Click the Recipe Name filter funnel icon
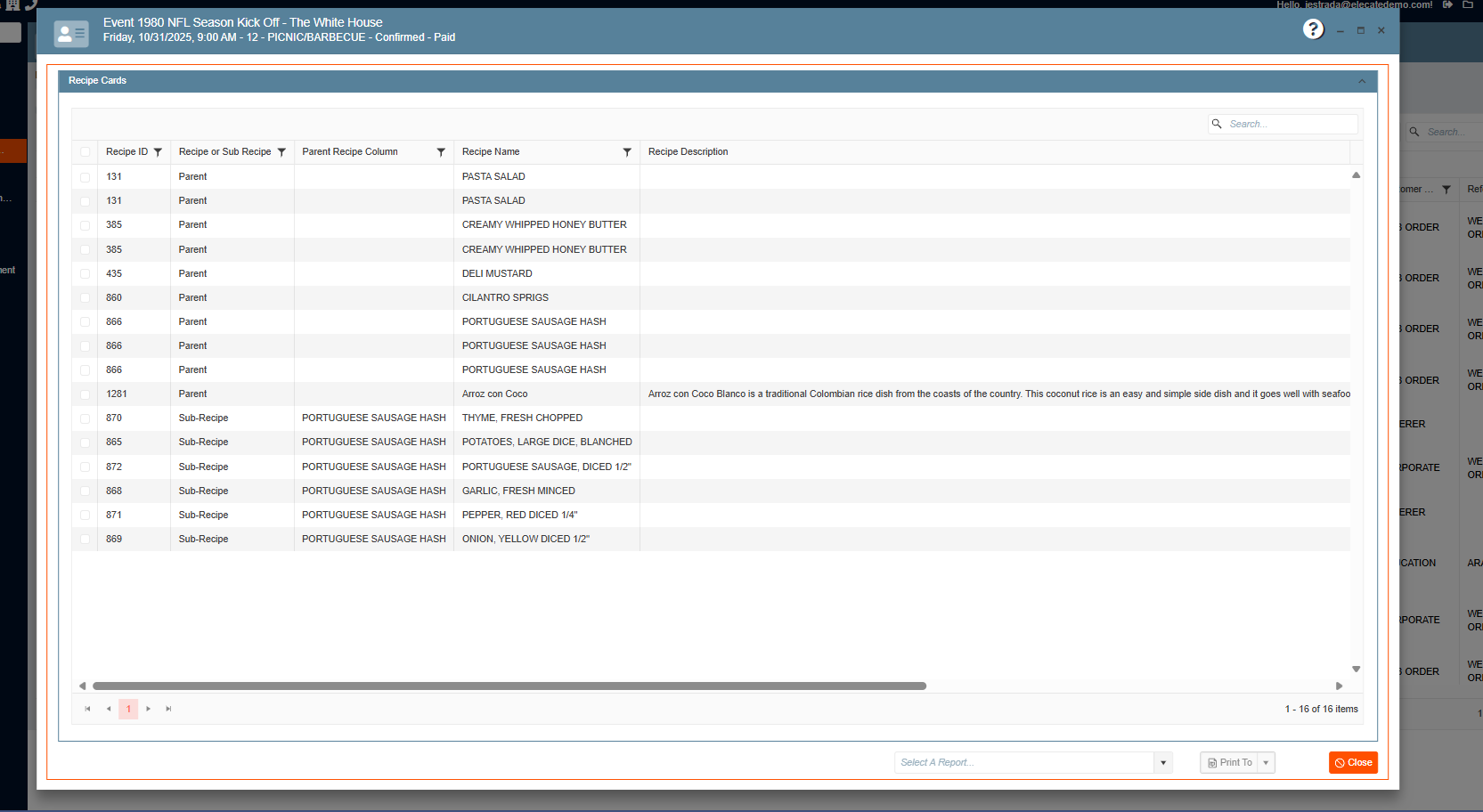This screenshot has height=812, width=1483. [627, 152]
